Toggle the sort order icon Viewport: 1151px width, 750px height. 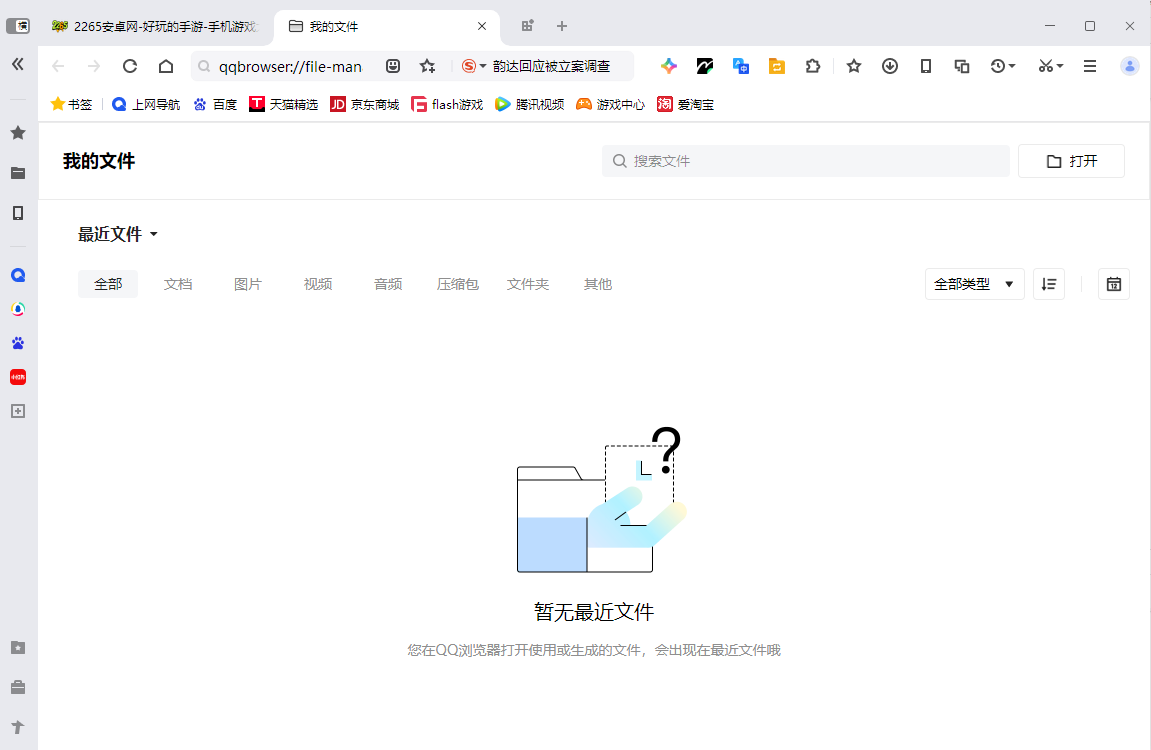tap(1048, 284)
